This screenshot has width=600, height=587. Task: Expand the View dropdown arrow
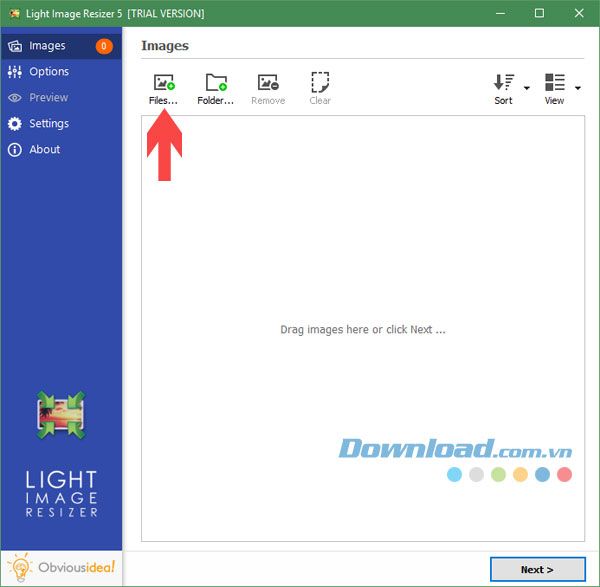pos(578,88)
